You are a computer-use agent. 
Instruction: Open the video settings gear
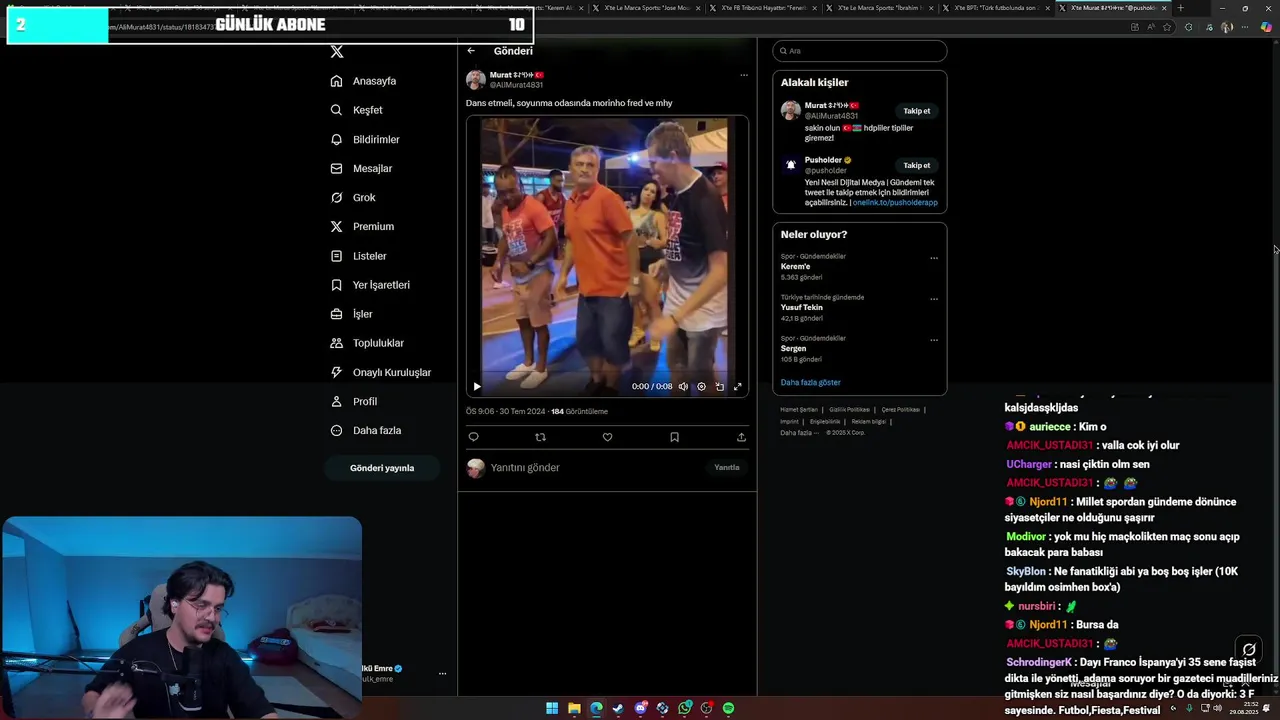(701, 386)
